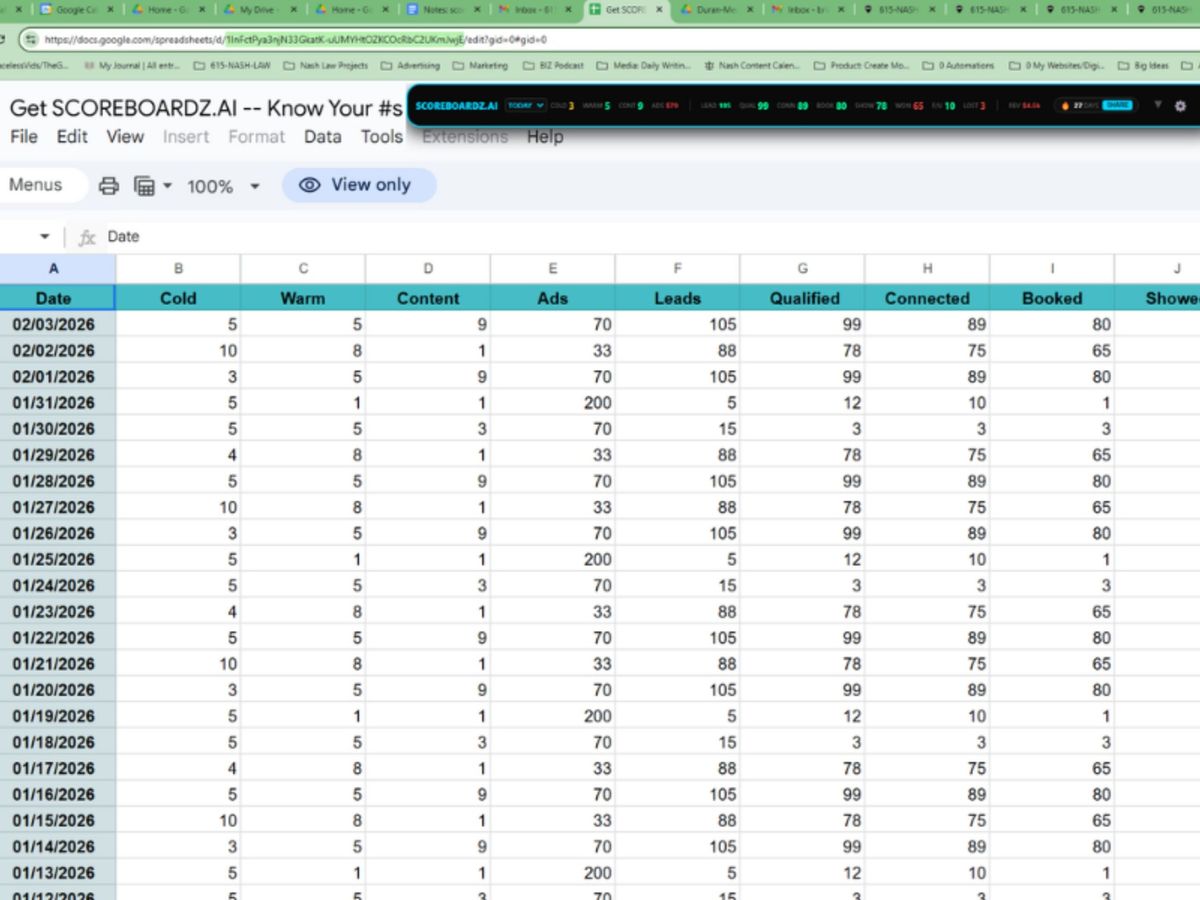This screenshot has height=900, width=1200.
Task: Open the filter views table icon
Action: tap(144, 186)
